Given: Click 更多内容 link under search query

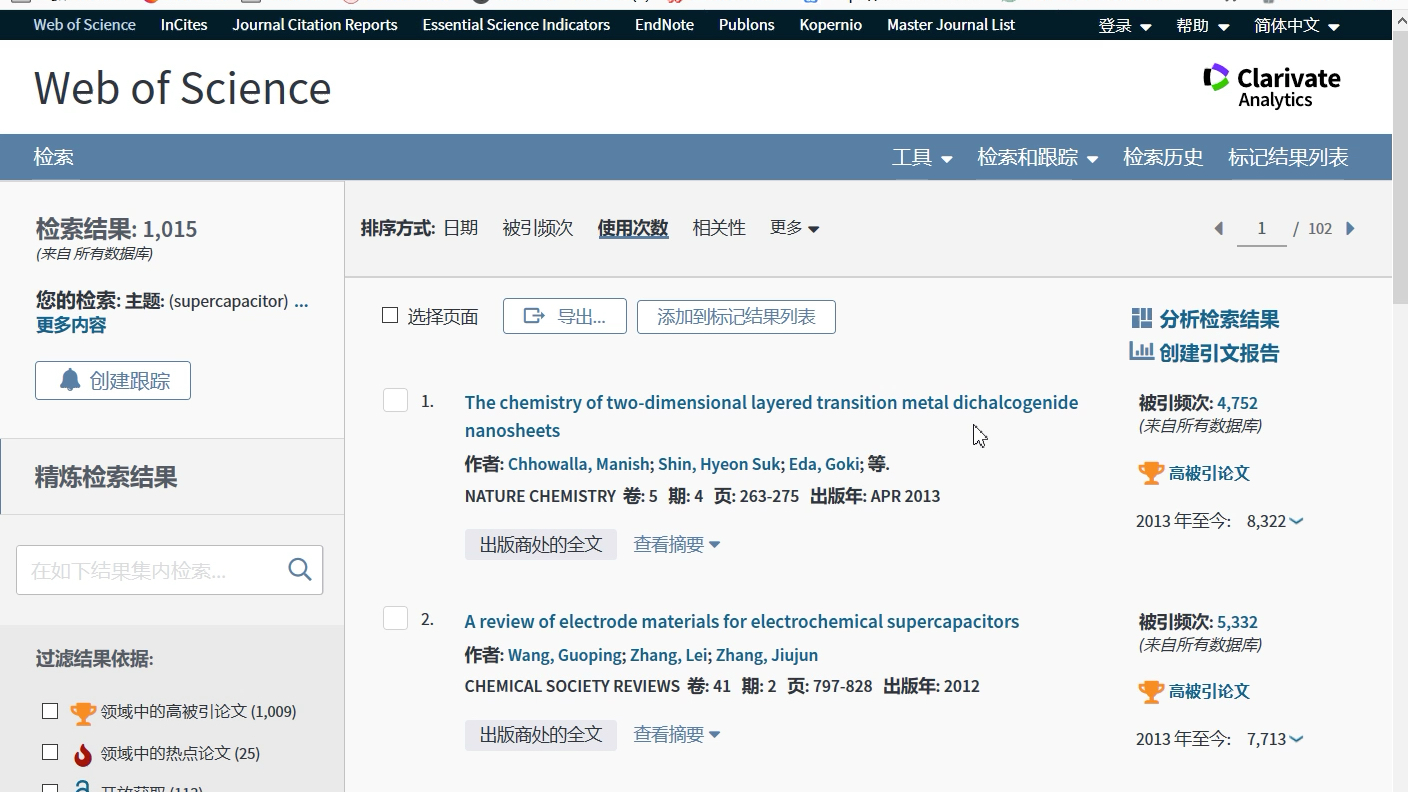Looking at the screenshot, I should click(x=71, y=325).
